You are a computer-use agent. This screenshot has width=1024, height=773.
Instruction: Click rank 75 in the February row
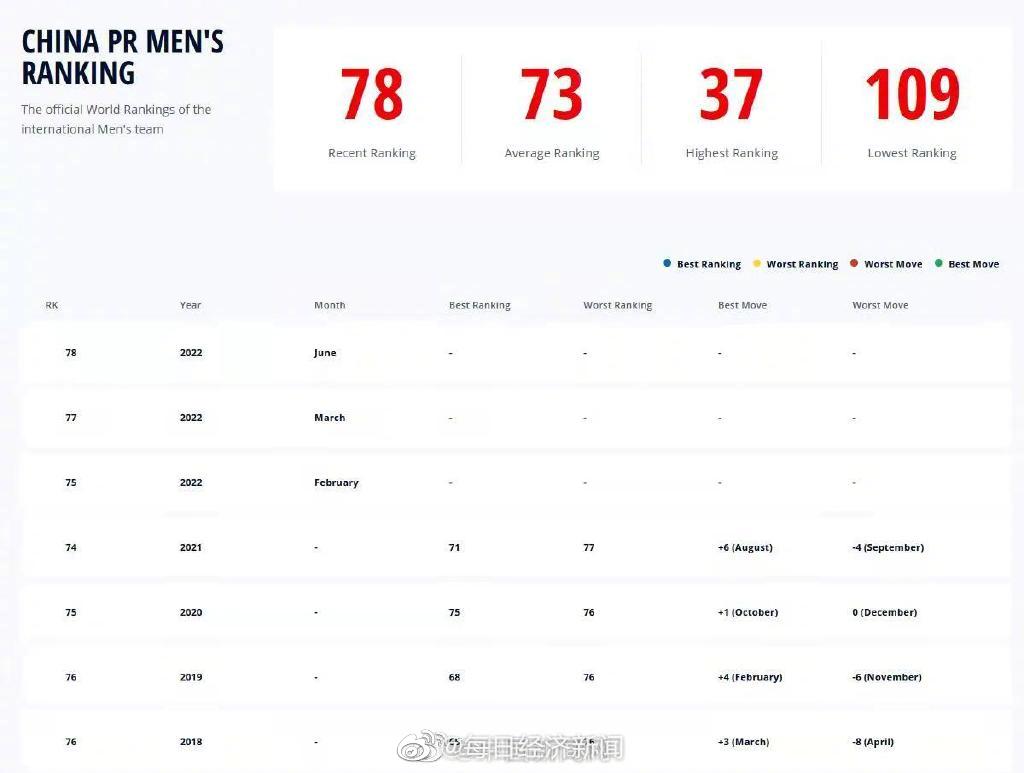(x=71, y=482)
